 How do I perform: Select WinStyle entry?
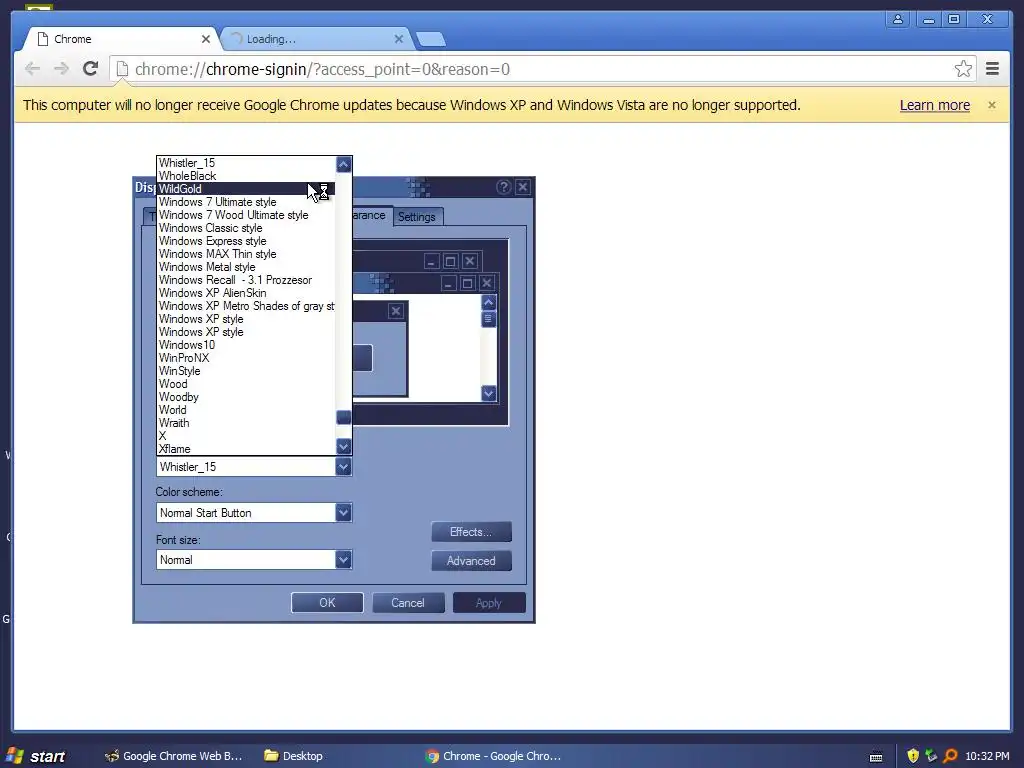coord(246,371)
